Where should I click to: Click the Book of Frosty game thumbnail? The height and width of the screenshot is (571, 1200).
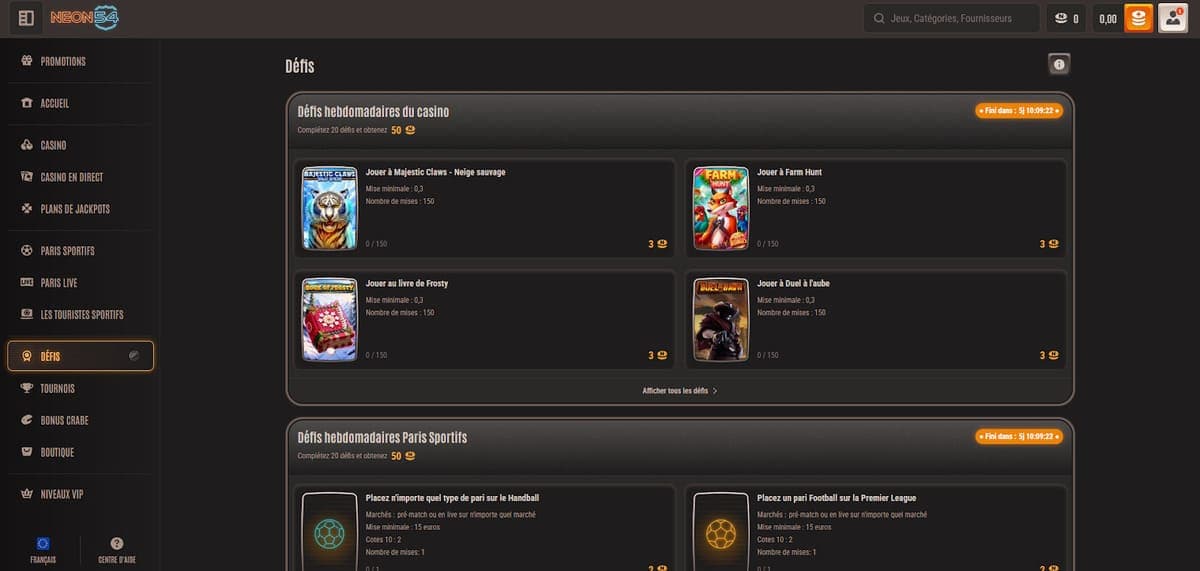point(330,319)
